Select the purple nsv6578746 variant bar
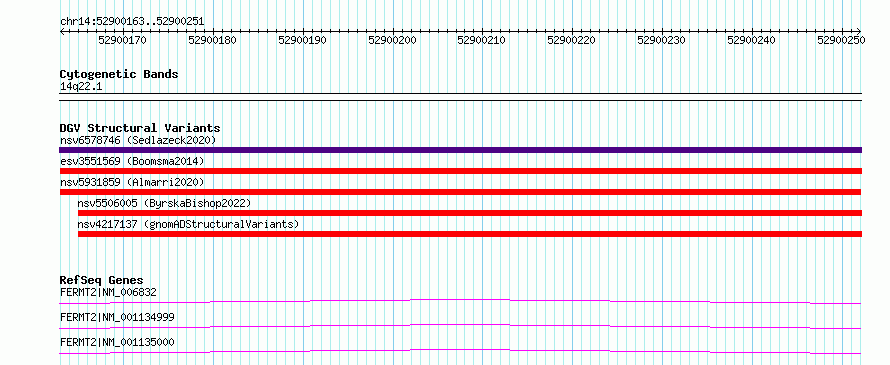This screenshot has width=890, height=365. 460,150
